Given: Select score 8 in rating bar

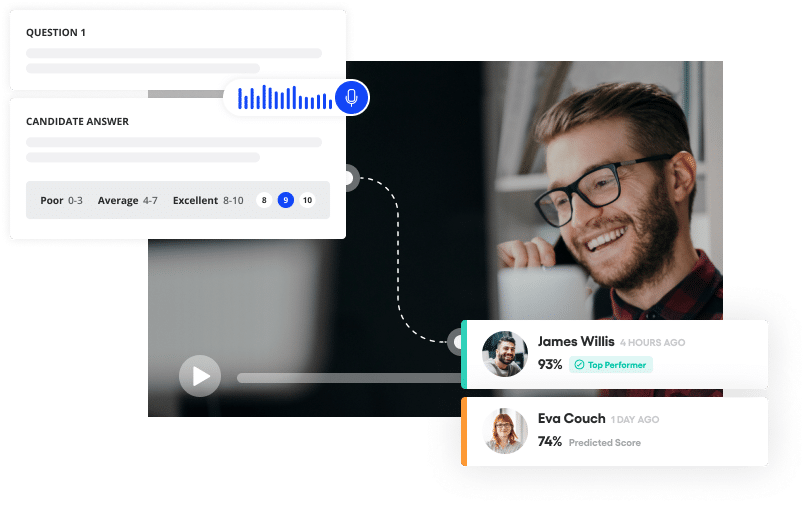Looking at the screenshot, I should (x=264, y=200).
